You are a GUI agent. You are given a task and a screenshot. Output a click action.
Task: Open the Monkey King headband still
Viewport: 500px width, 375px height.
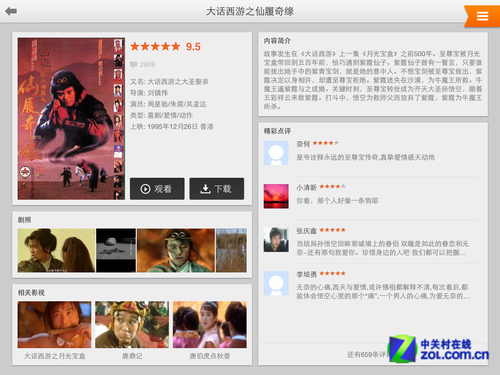[x=176, y=250]
